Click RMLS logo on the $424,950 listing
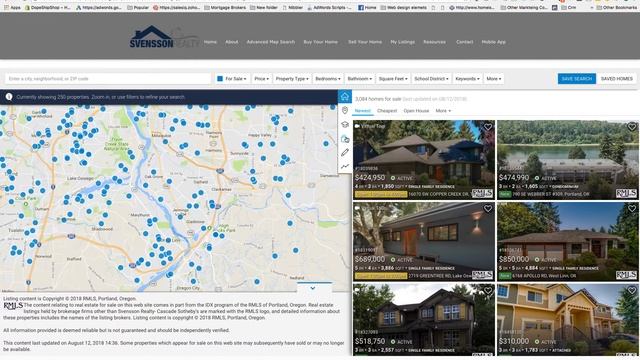640x360 pixels. [482, 193]
